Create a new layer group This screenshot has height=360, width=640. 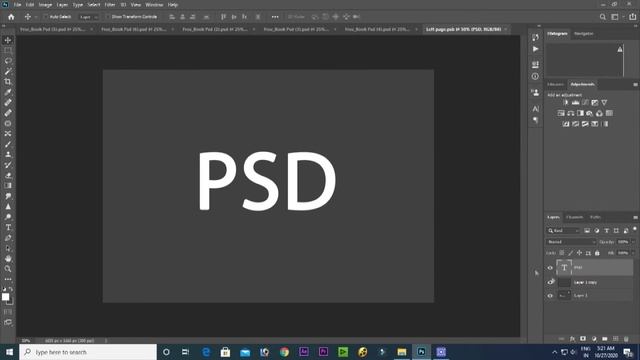604,339
